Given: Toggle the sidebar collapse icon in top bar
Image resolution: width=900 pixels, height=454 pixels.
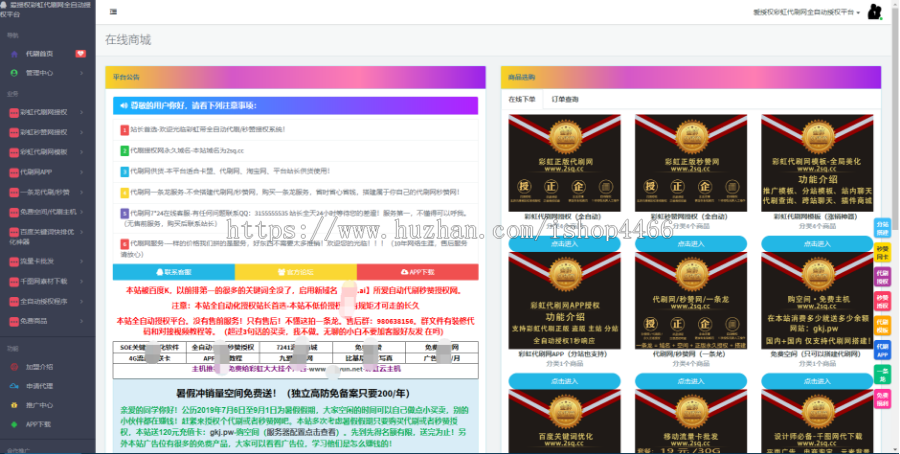Looking at the screenshot, I should [x=113, y=11].
